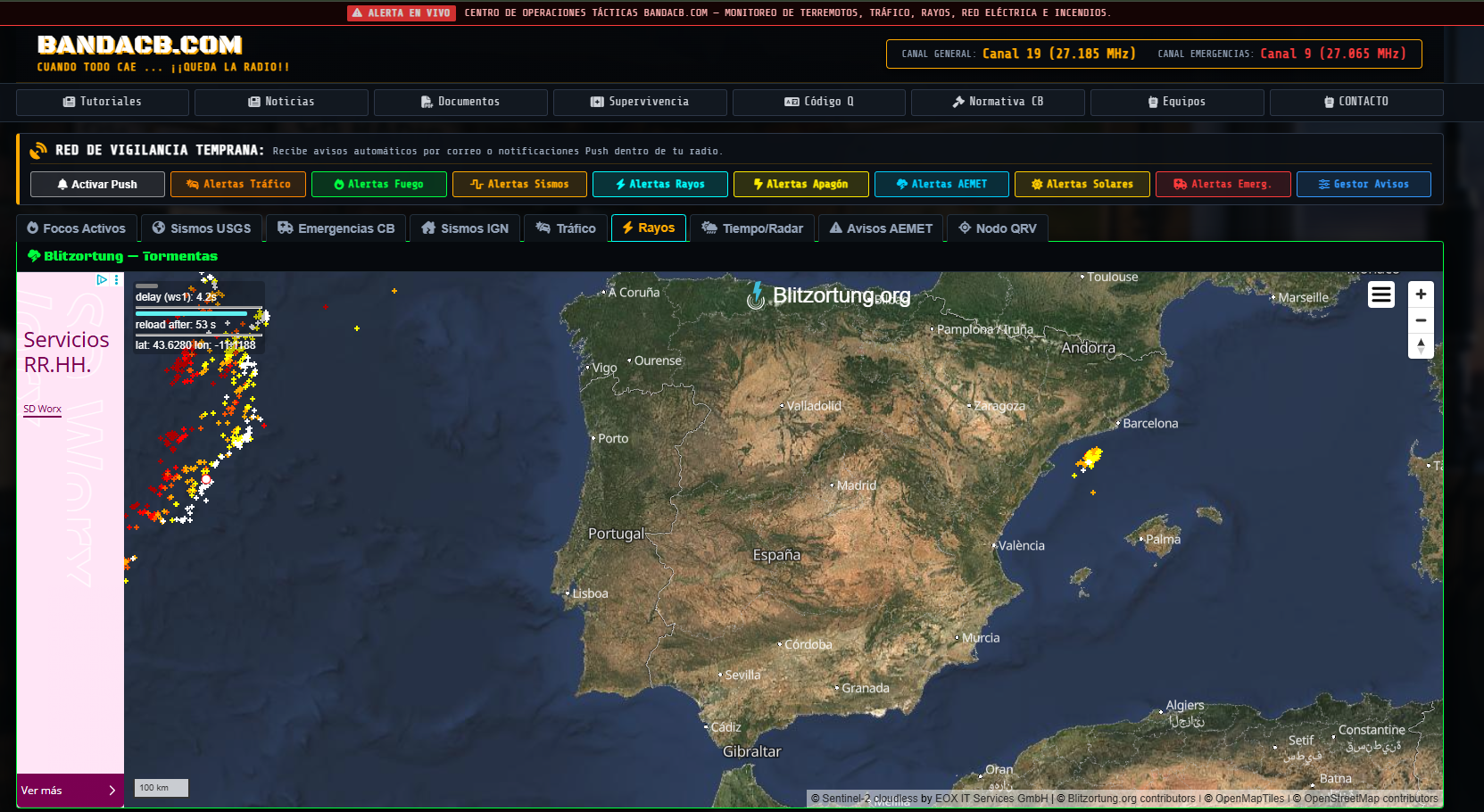Click Alertas Fuego button

click(379, 184)
